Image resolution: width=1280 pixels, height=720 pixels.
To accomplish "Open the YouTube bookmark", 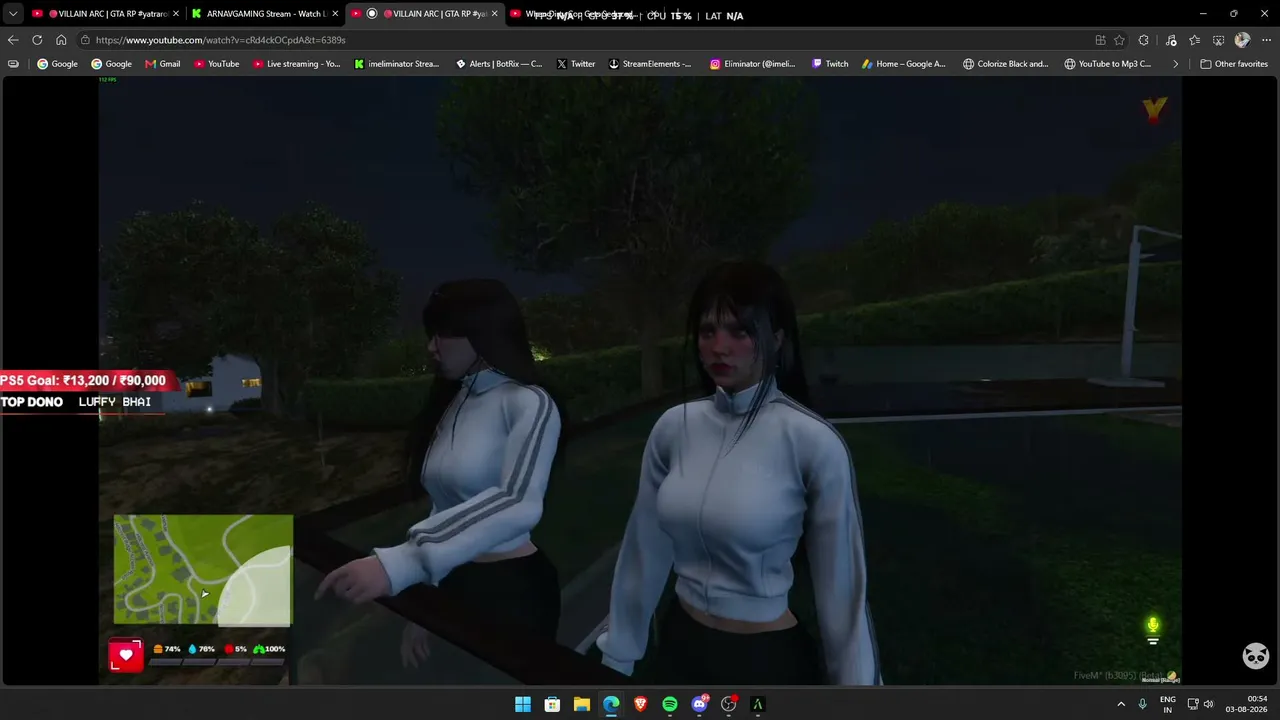I will click(217, 64).
